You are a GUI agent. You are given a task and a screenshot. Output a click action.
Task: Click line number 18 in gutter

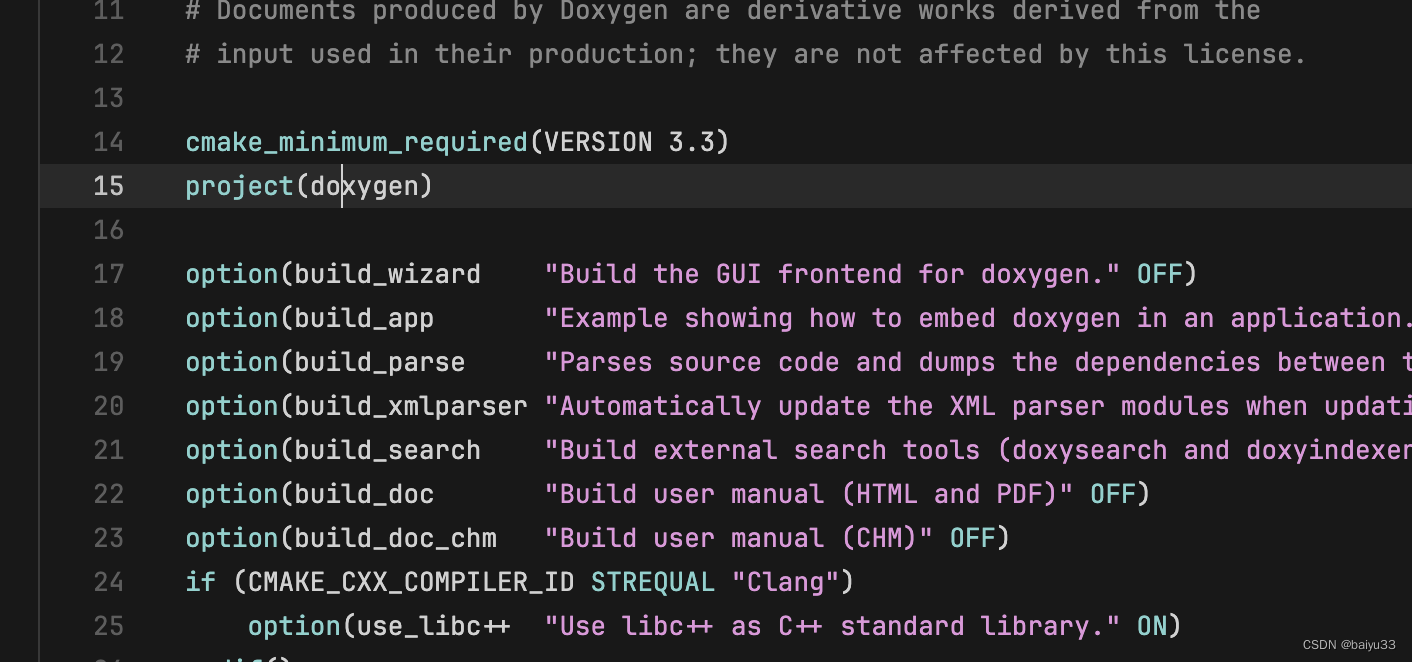pyautogui.click(x=108, y=318)
